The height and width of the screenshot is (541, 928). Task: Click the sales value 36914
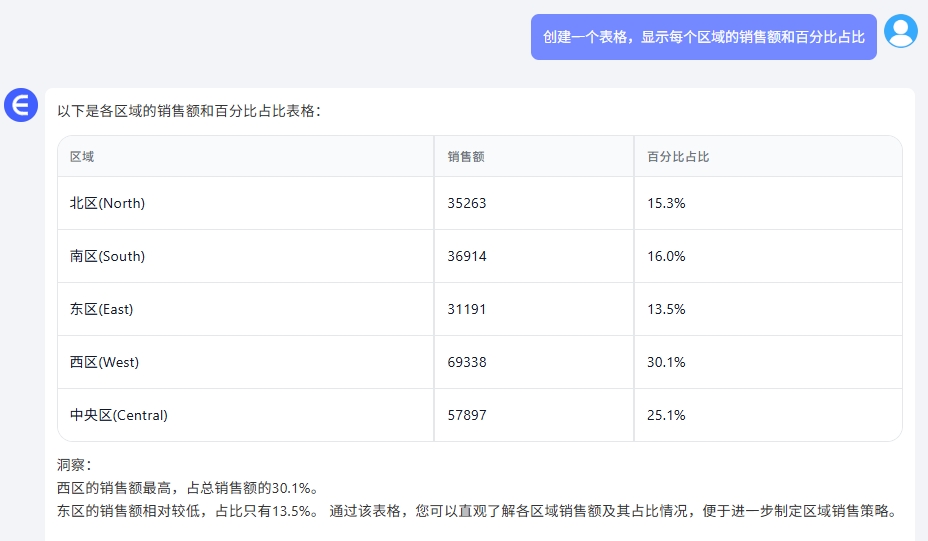(467, 256)
